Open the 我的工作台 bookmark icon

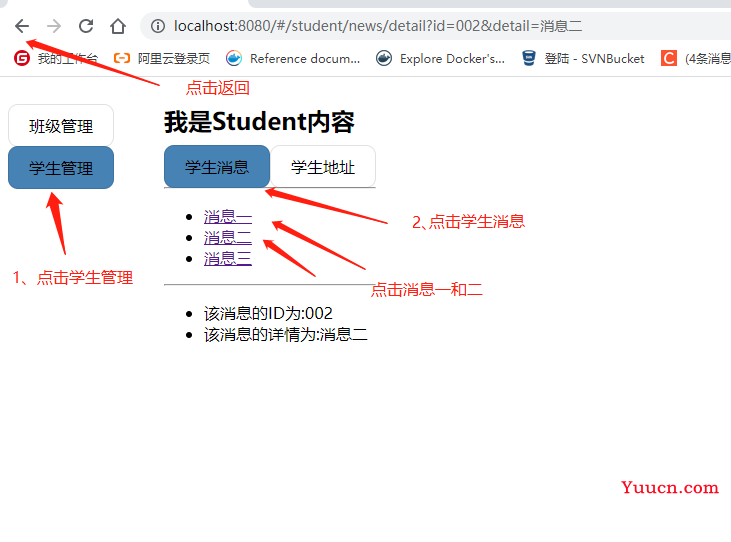tap(22, 58)
